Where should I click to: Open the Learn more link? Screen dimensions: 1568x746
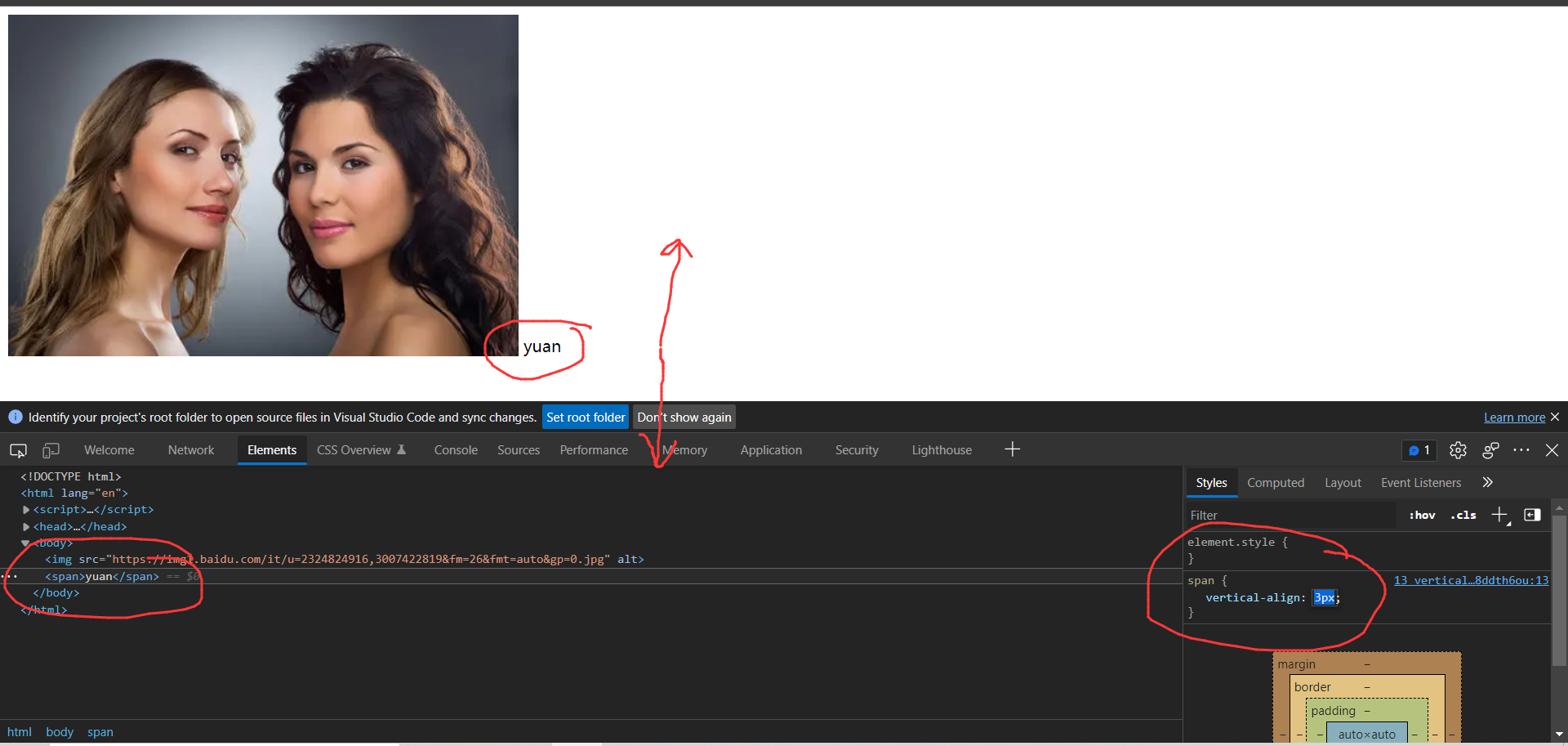[1513, 418]
